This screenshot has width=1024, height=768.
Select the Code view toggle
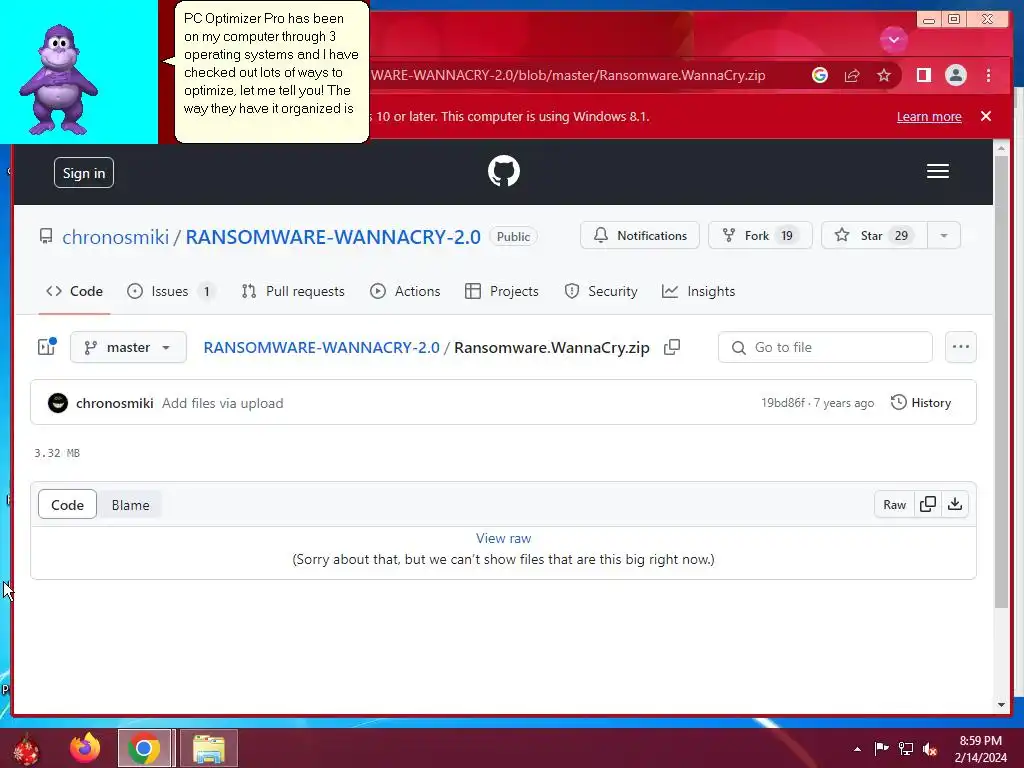tap(67, 505)
